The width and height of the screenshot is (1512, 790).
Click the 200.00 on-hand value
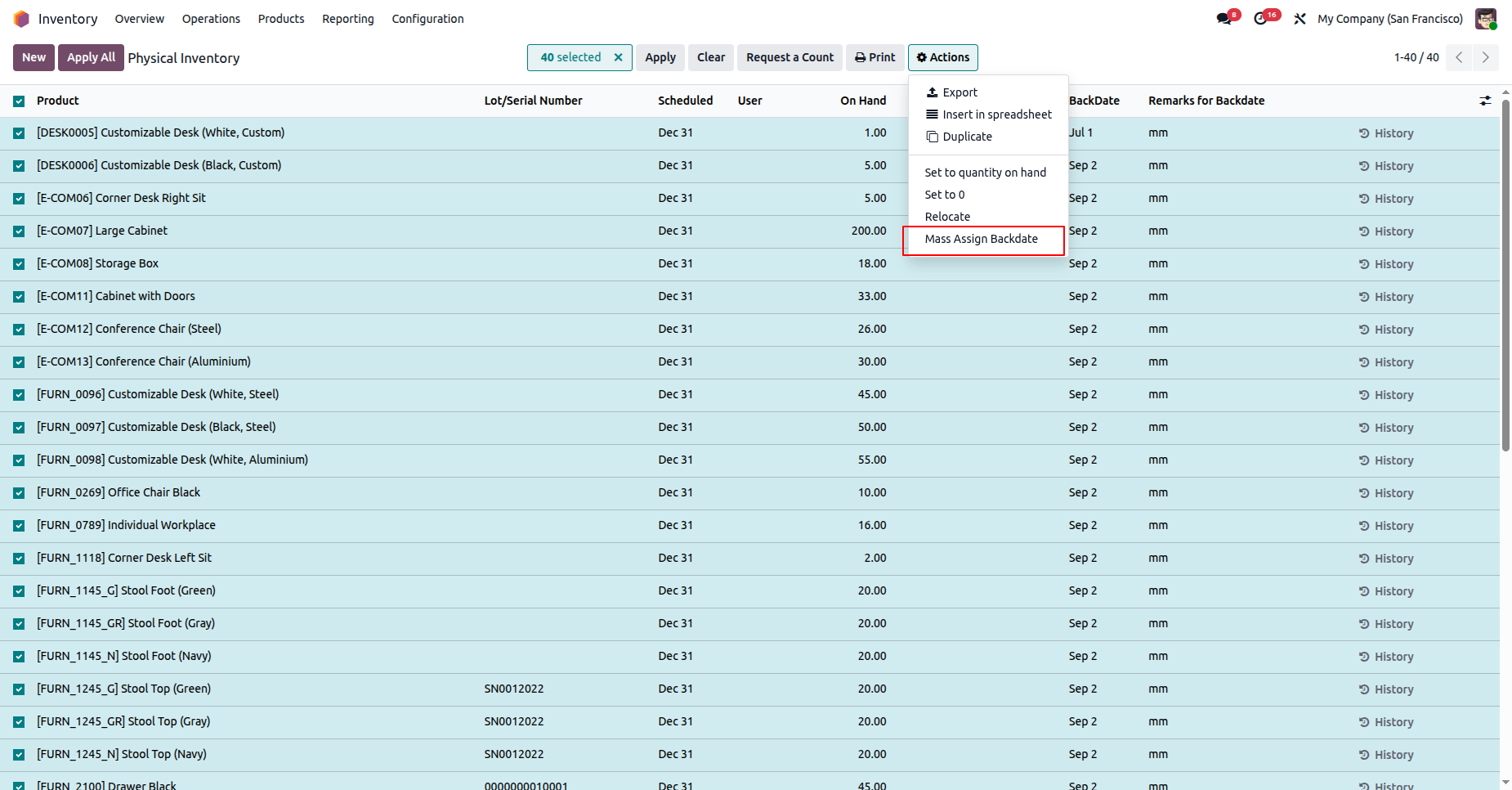pyautogui.click(x=869, y=231)
